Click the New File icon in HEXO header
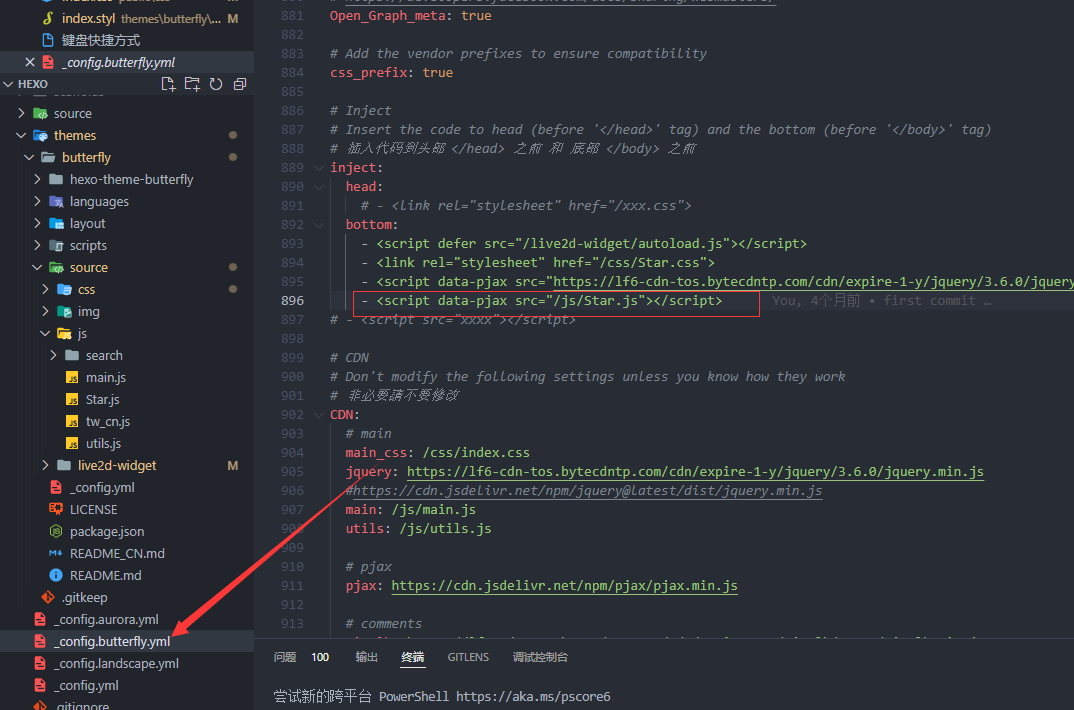1074x710 pixels. [x=168, y=84]
